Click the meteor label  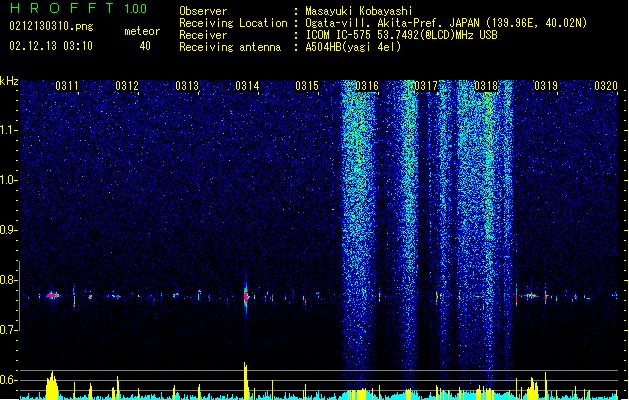click(142, 31)
